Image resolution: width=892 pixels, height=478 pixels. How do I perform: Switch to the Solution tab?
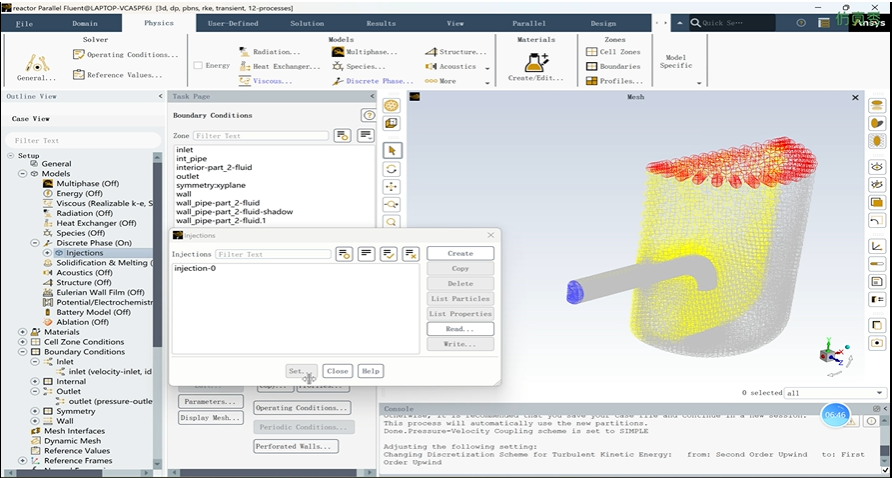[307, 23]
